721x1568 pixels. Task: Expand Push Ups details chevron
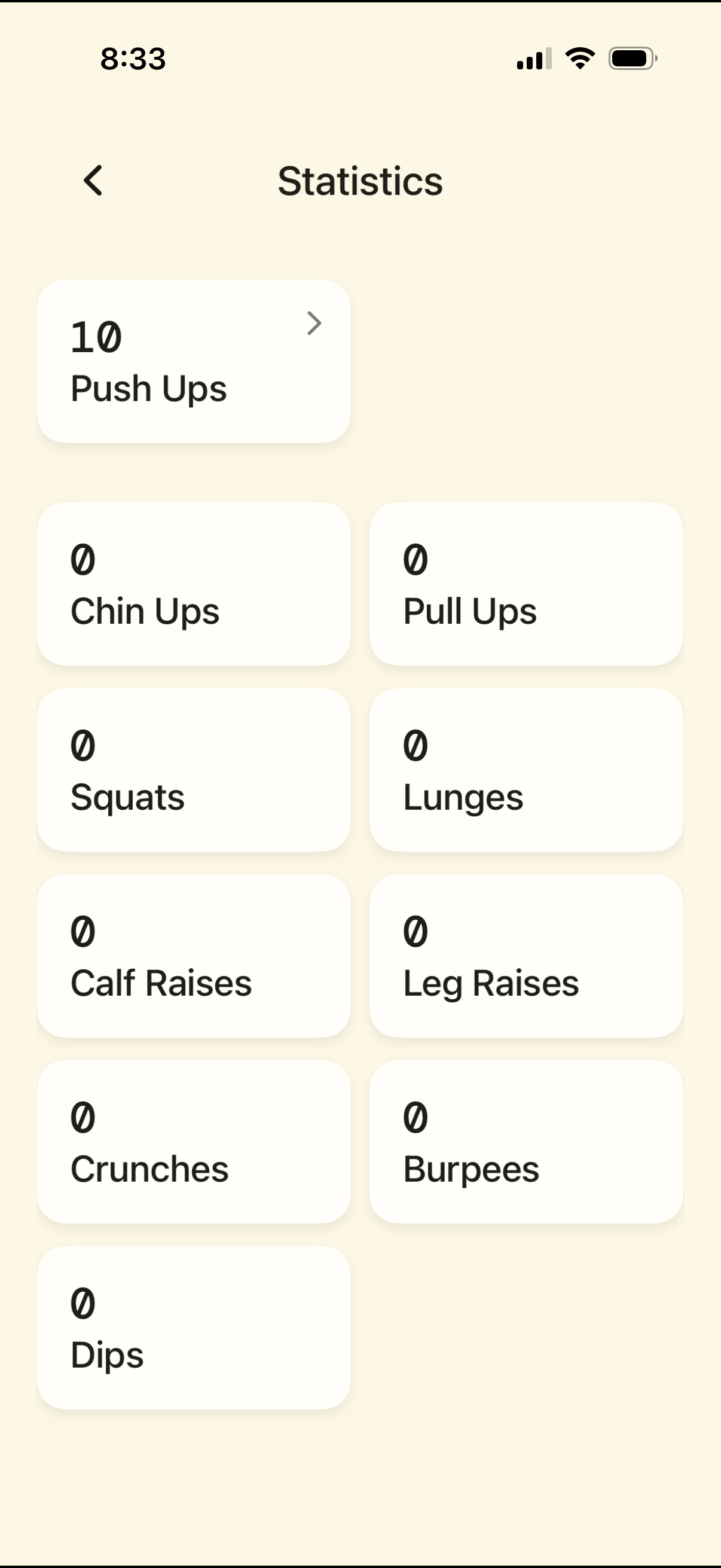tap(313, 323)
